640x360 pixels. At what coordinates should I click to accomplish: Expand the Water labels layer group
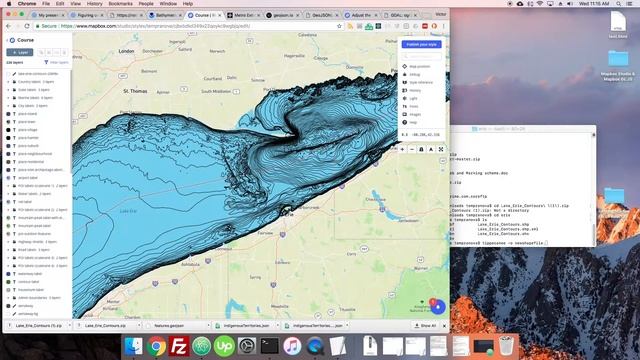pyautogui.click(x=9, y=194)
